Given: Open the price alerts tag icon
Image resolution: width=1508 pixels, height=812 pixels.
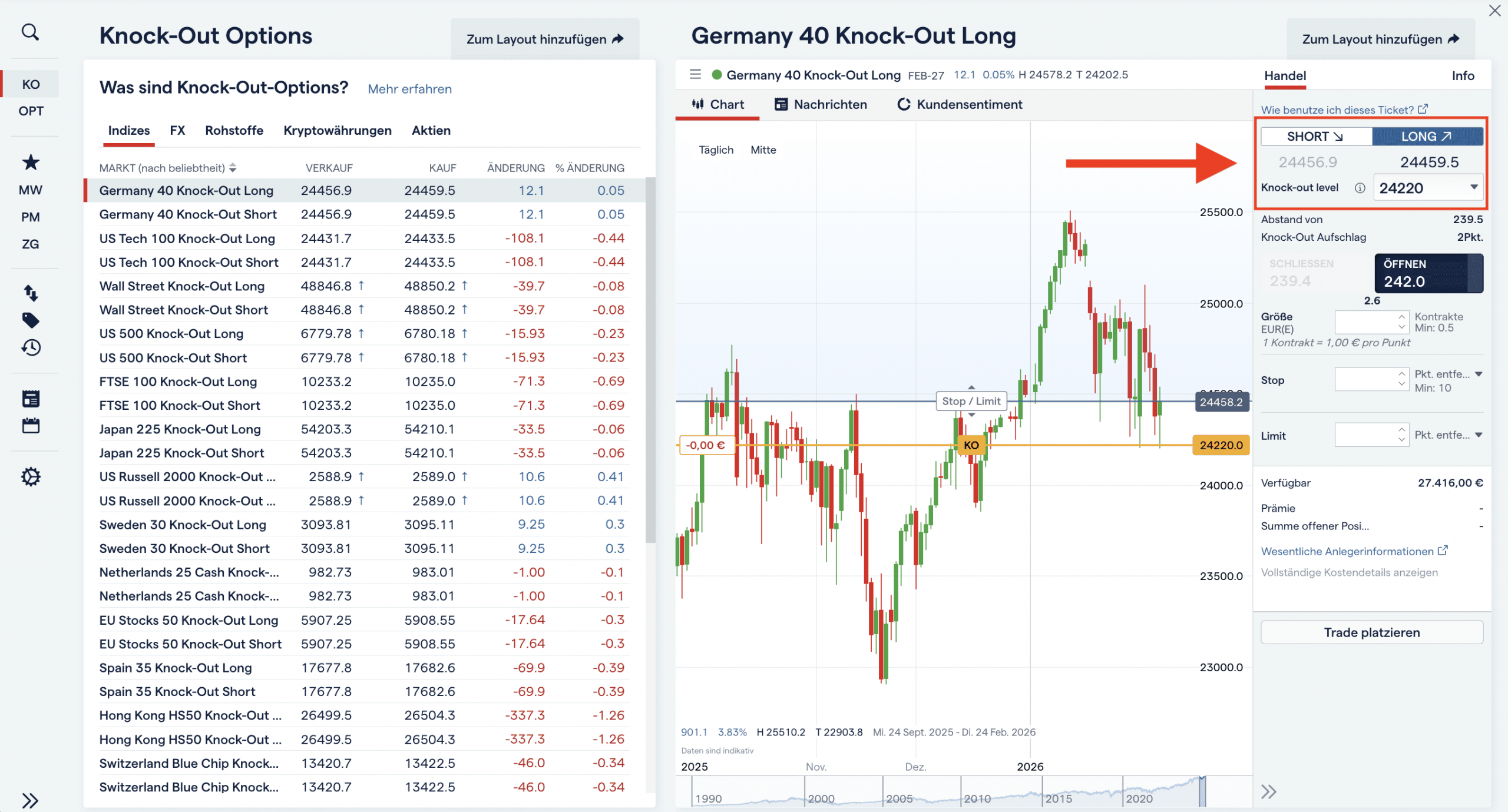Looking at the screenshot, I should 30,320.
